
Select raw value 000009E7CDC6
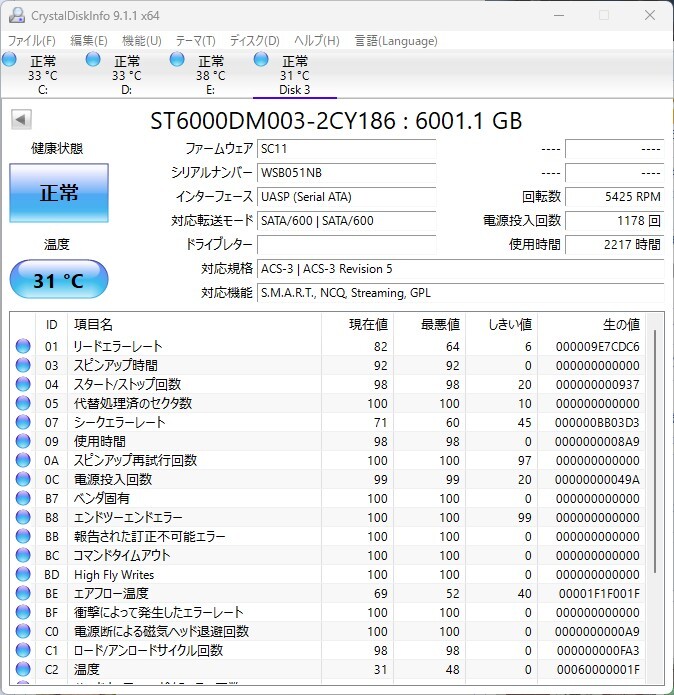tap(598, 347)
